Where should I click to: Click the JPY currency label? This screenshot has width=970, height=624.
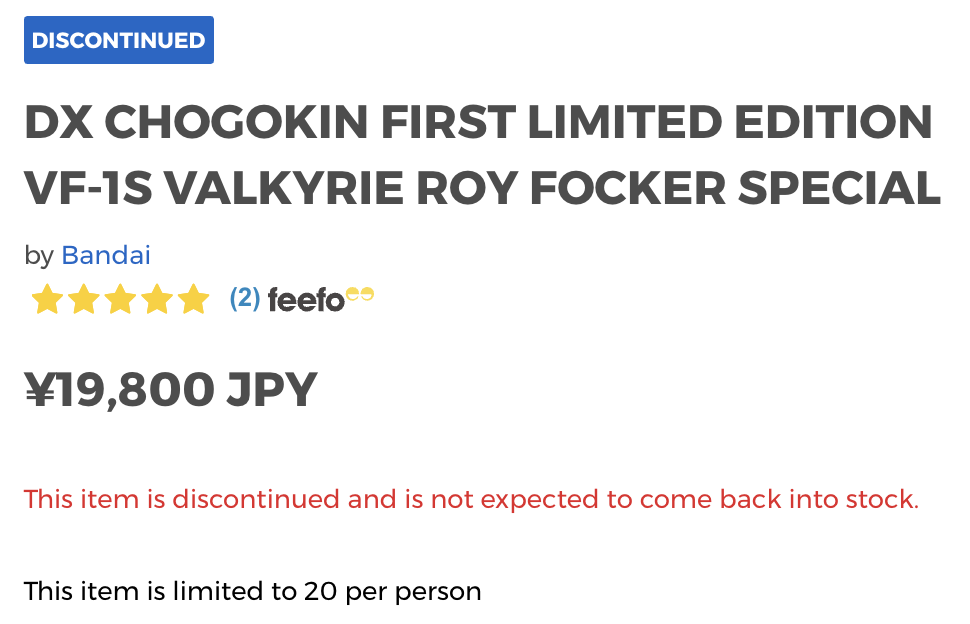click(x=272, y=390)
